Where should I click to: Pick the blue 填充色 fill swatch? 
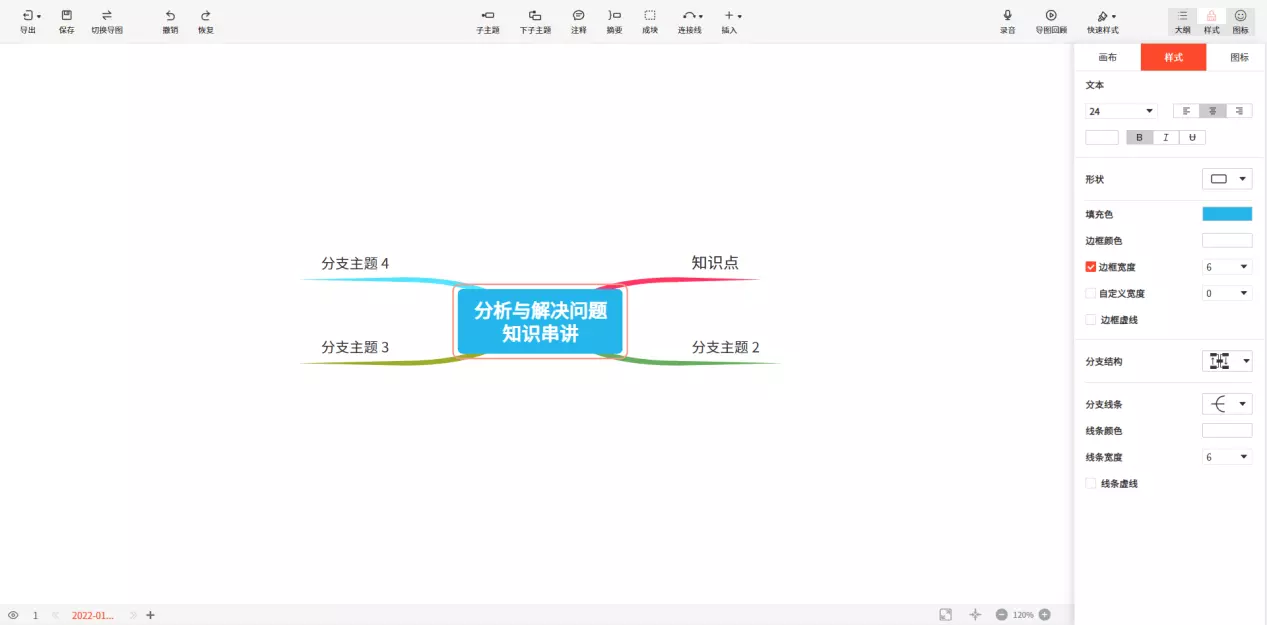pos(1226,214)
